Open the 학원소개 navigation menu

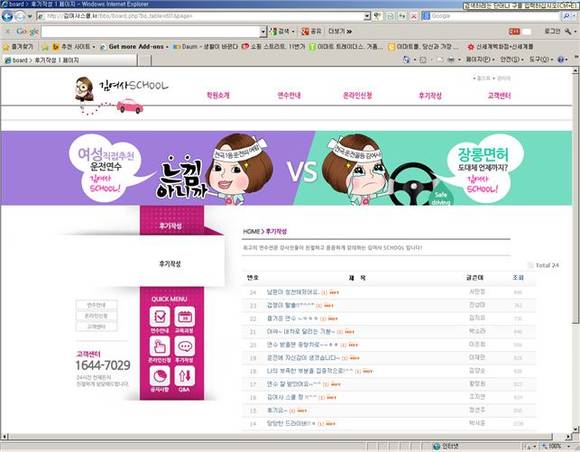[218, 95]
